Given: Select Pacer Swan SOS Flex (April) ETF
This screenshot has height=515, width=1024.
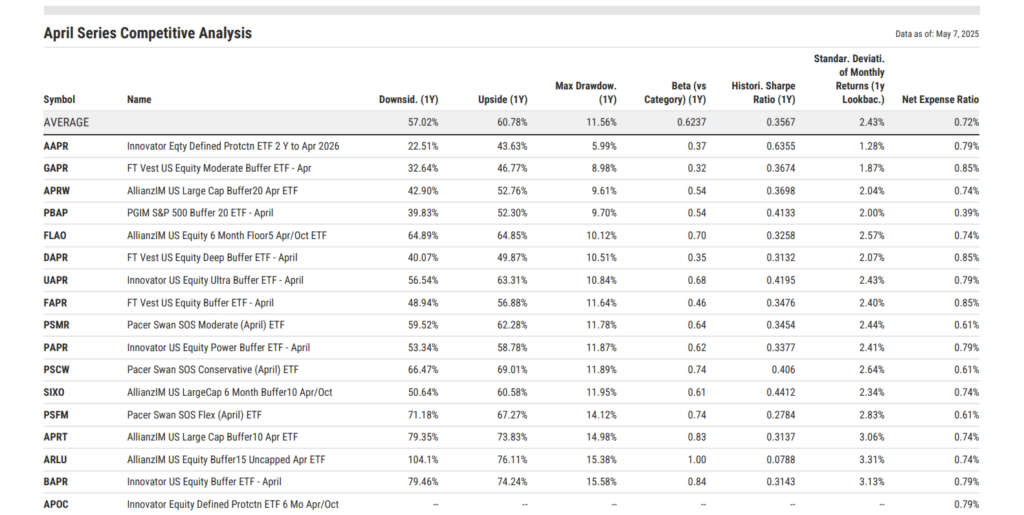Looking at the screenshot, I should tap(194, 415).
